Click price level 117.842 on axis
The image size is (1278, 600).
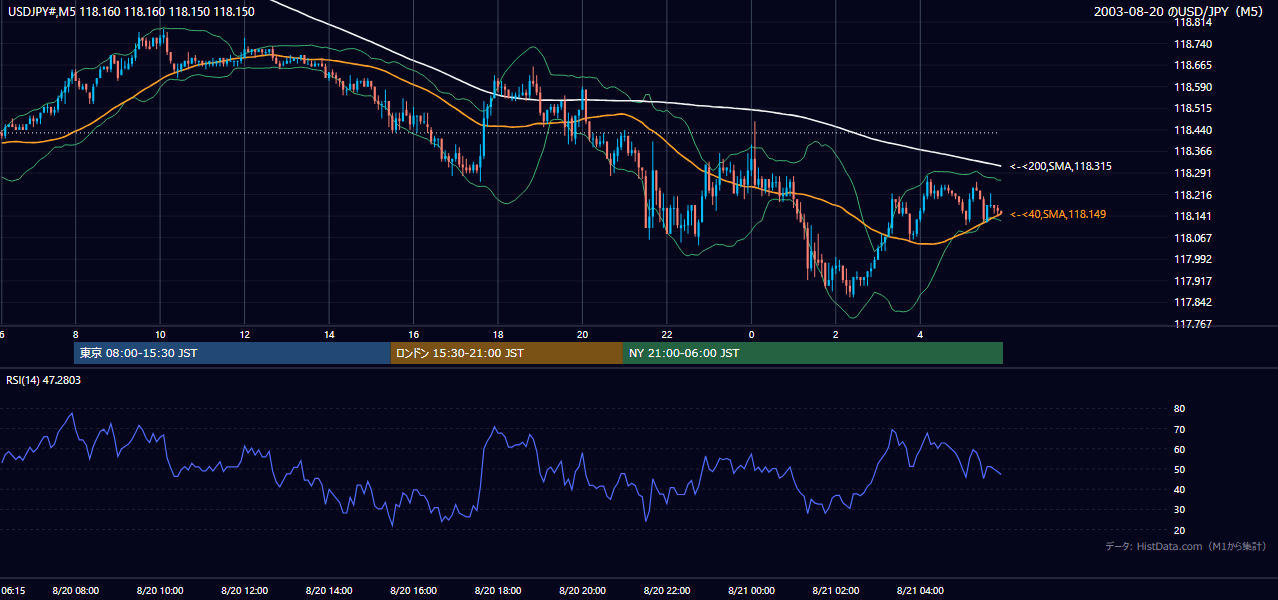pos(1193,302)
